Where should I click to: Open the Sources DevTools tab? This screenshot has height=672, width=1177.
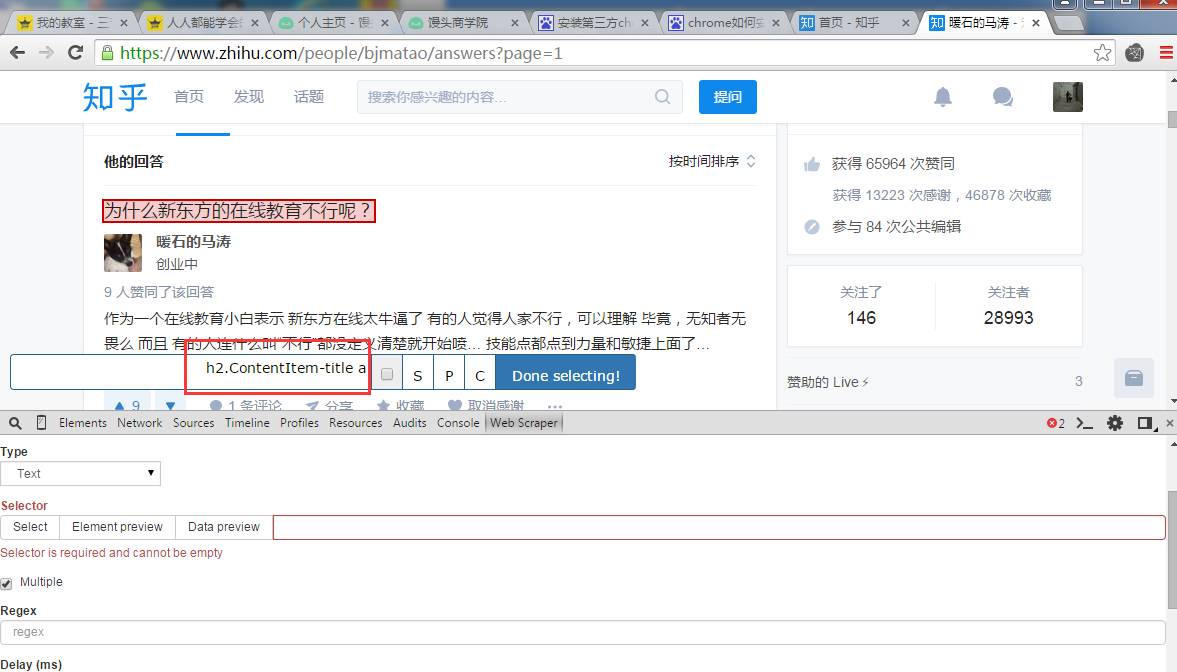(194, 423)
